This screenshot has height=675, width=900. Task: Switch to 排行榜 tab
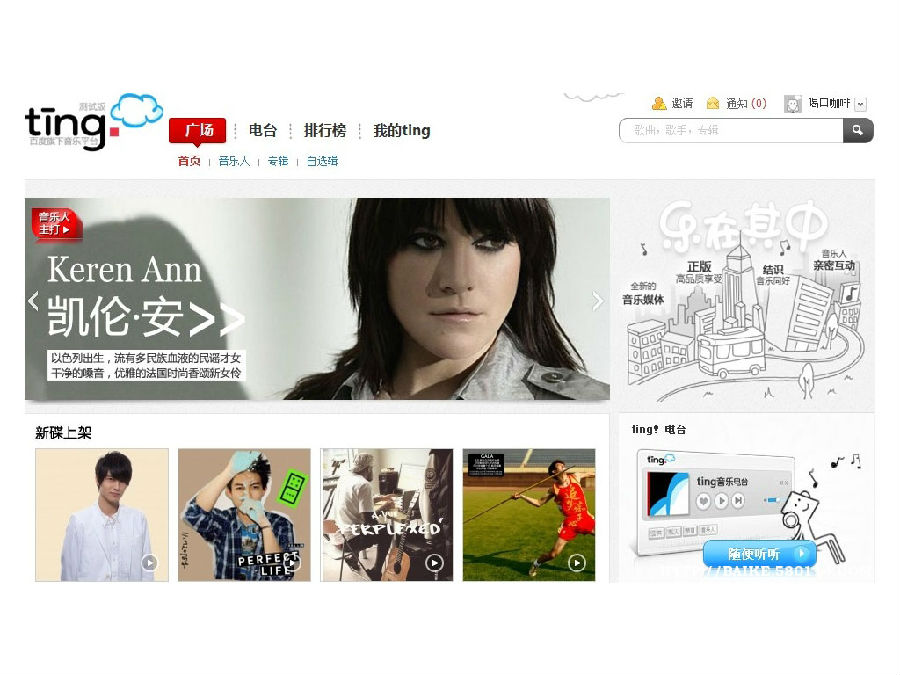[324, 130]
